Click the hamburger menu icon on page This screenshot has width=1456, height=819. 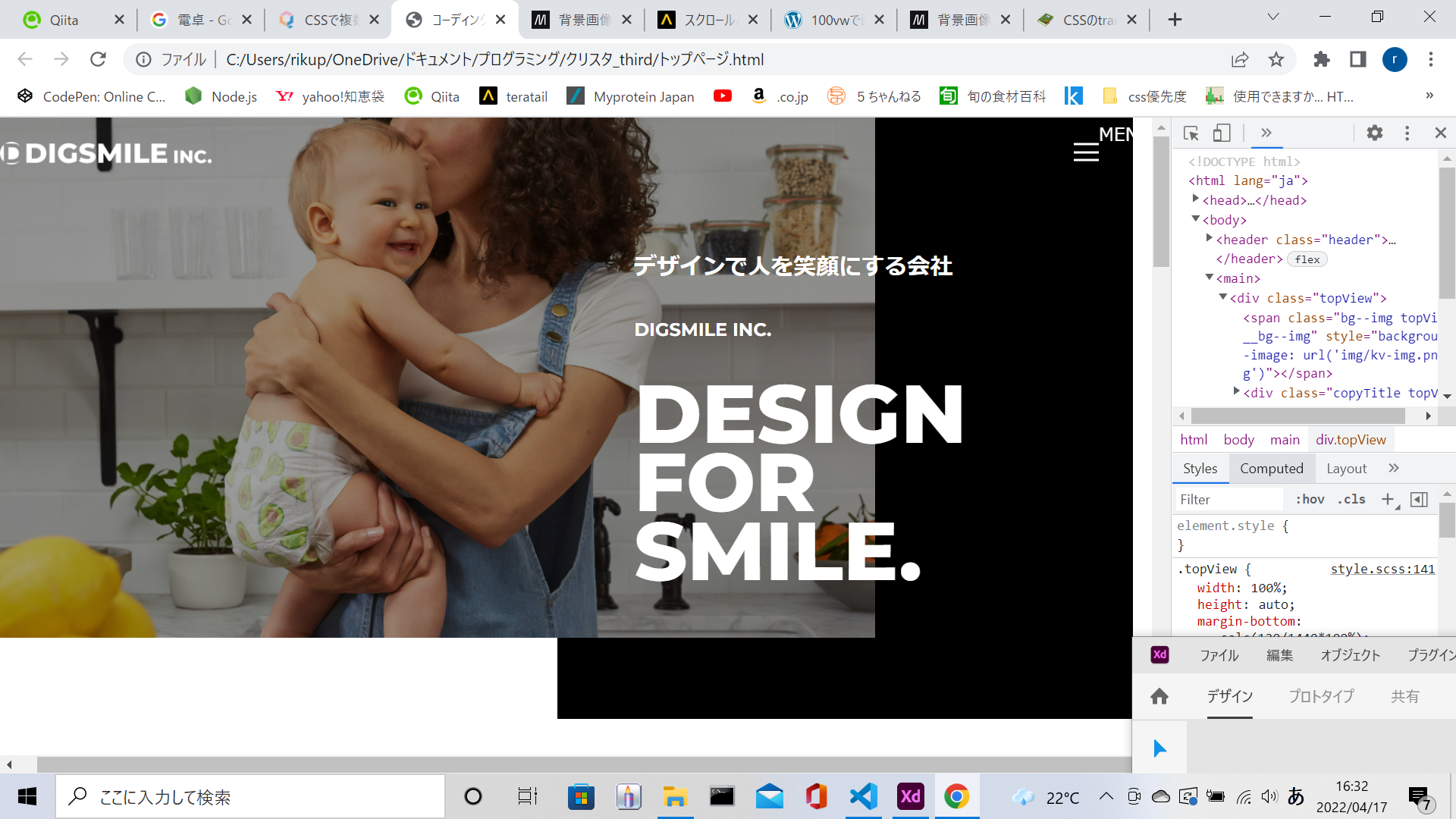pyautogui.click(x=1086, y=152)
